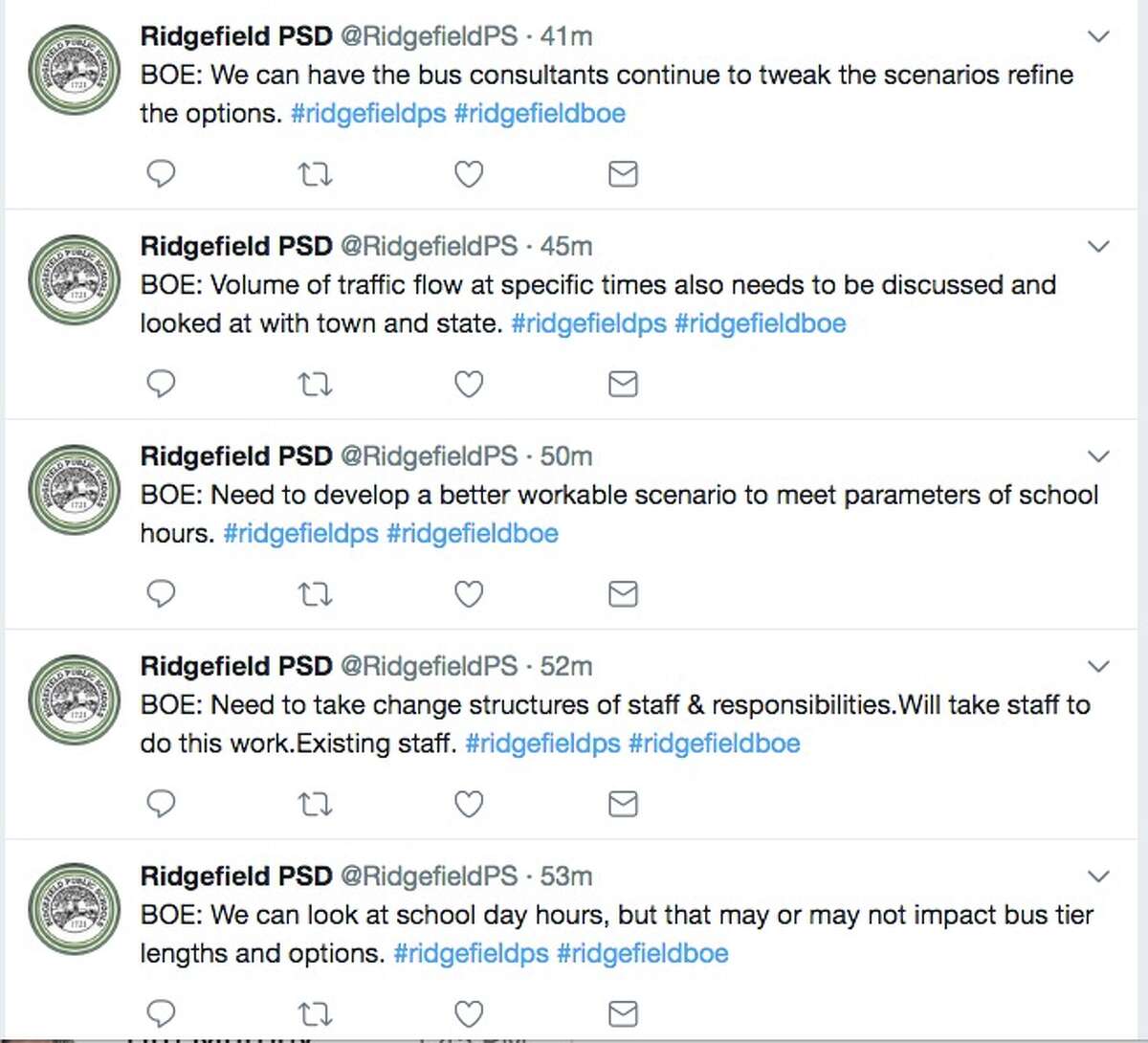1148x1043 pixels.
Task: Like the 52m staff structures tweet
Action: click(469, 805)
